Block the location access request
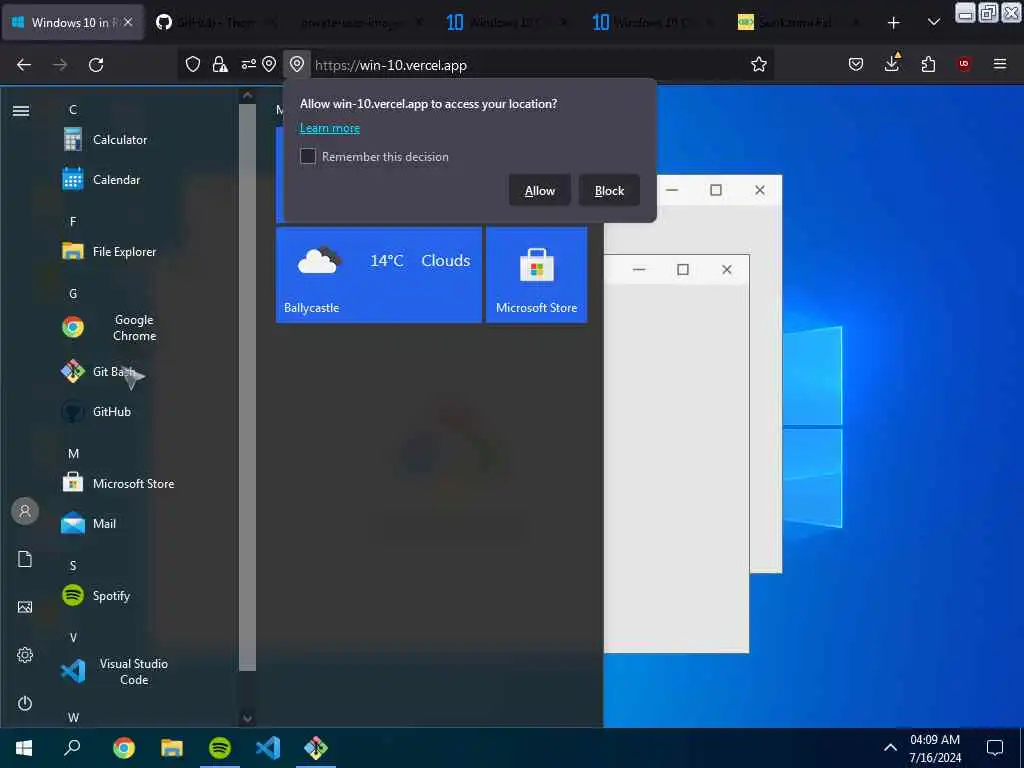1024x768 pixels. pos(609,191)
